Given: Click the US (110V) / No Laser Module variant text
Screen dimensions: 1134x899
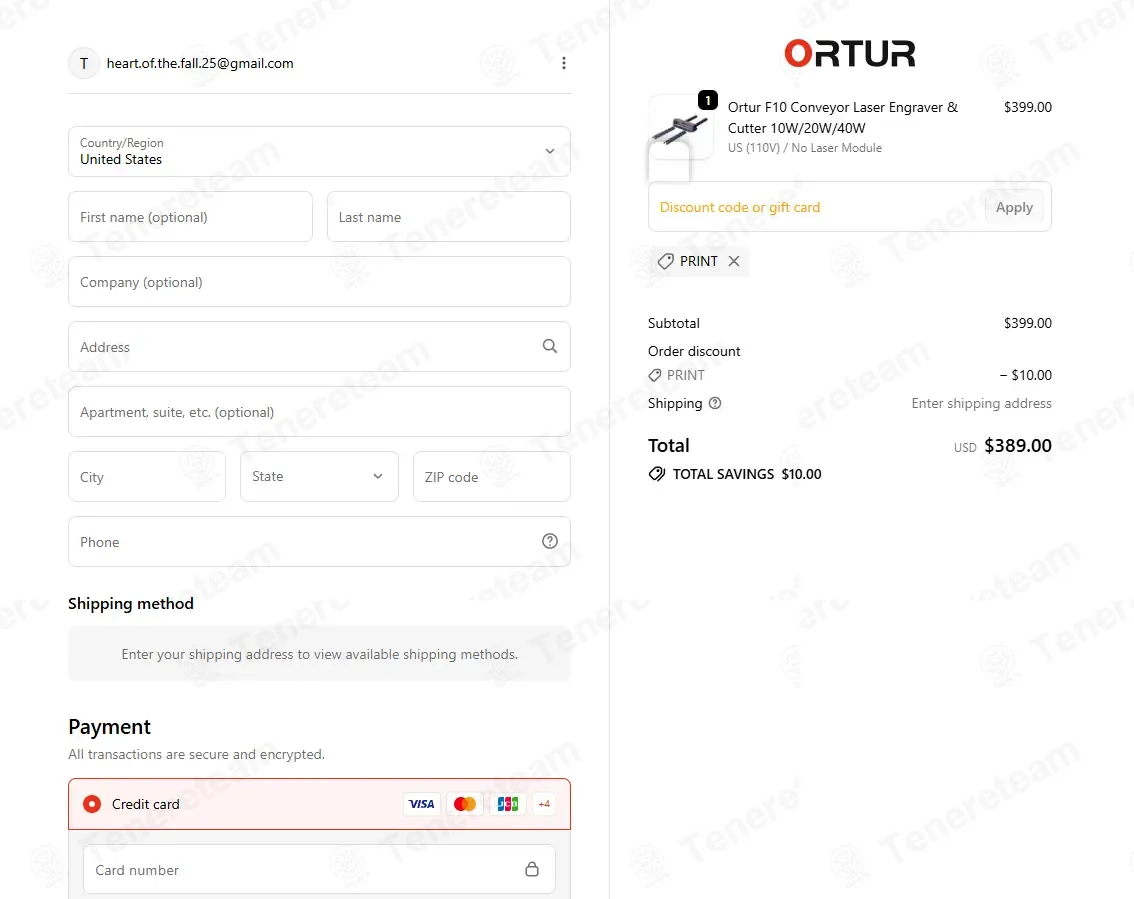Looking at the screenshot, I should pos(804,148).
